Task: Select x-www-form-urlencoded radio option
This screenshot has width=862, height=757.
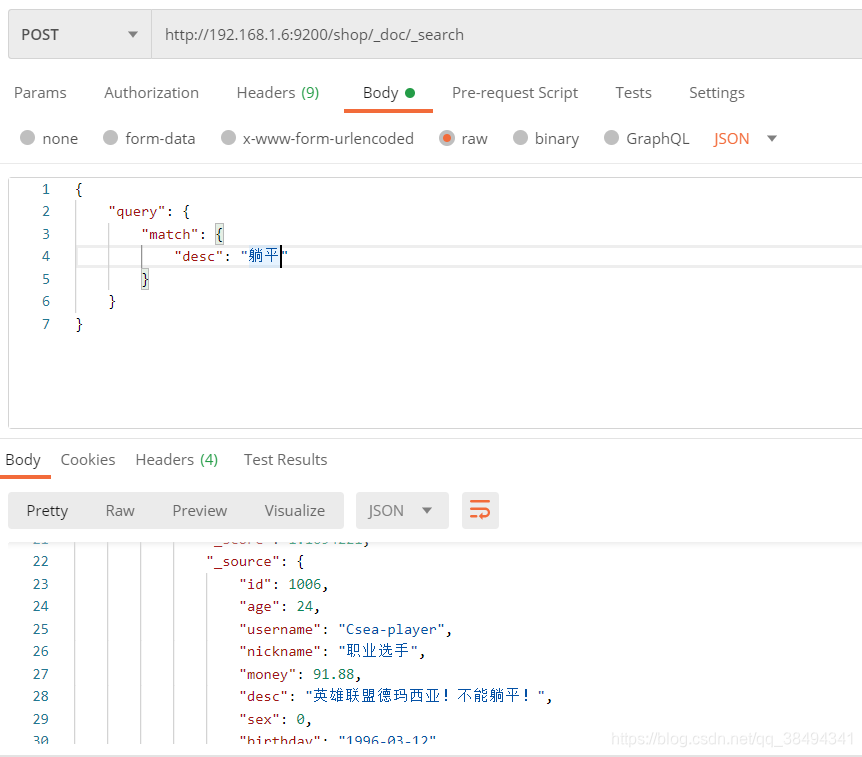Action: pyautogui.click(x=228, y=139)
